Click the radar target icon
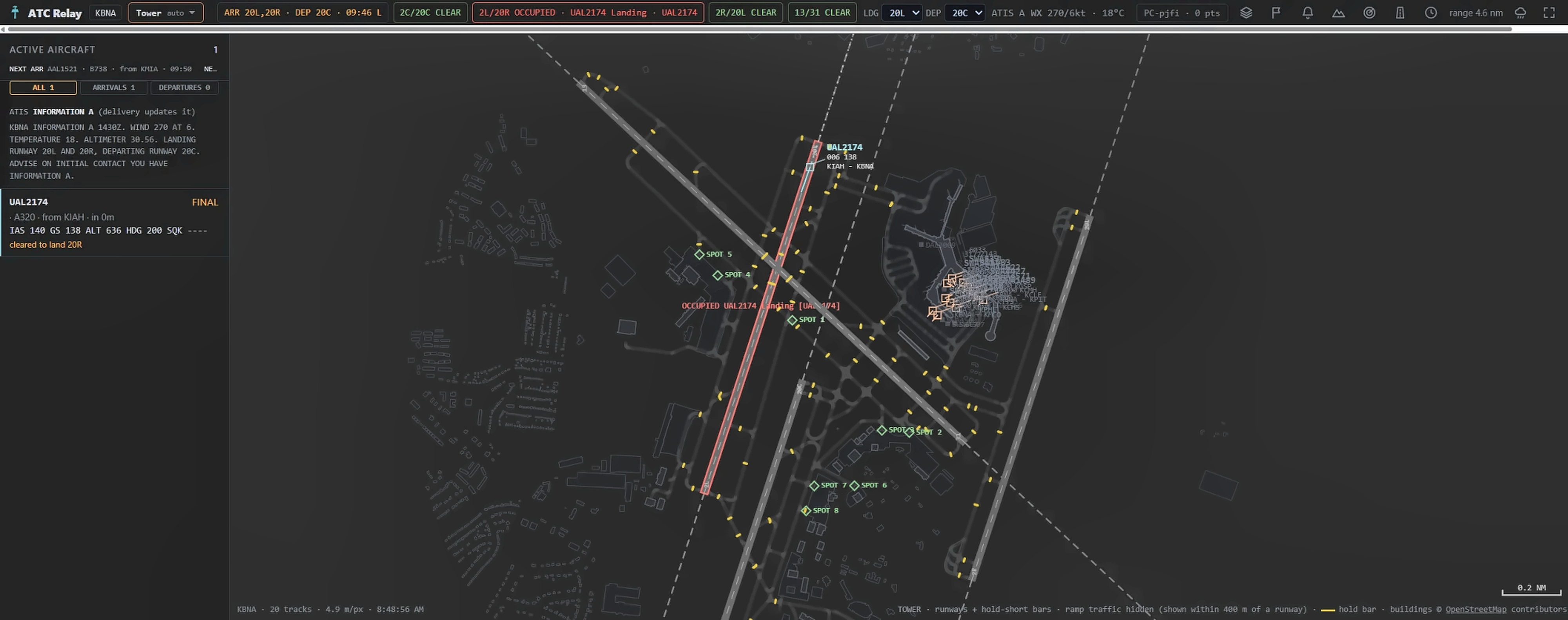This screenshot has width=1568, height=620. tap(1370, 13)
